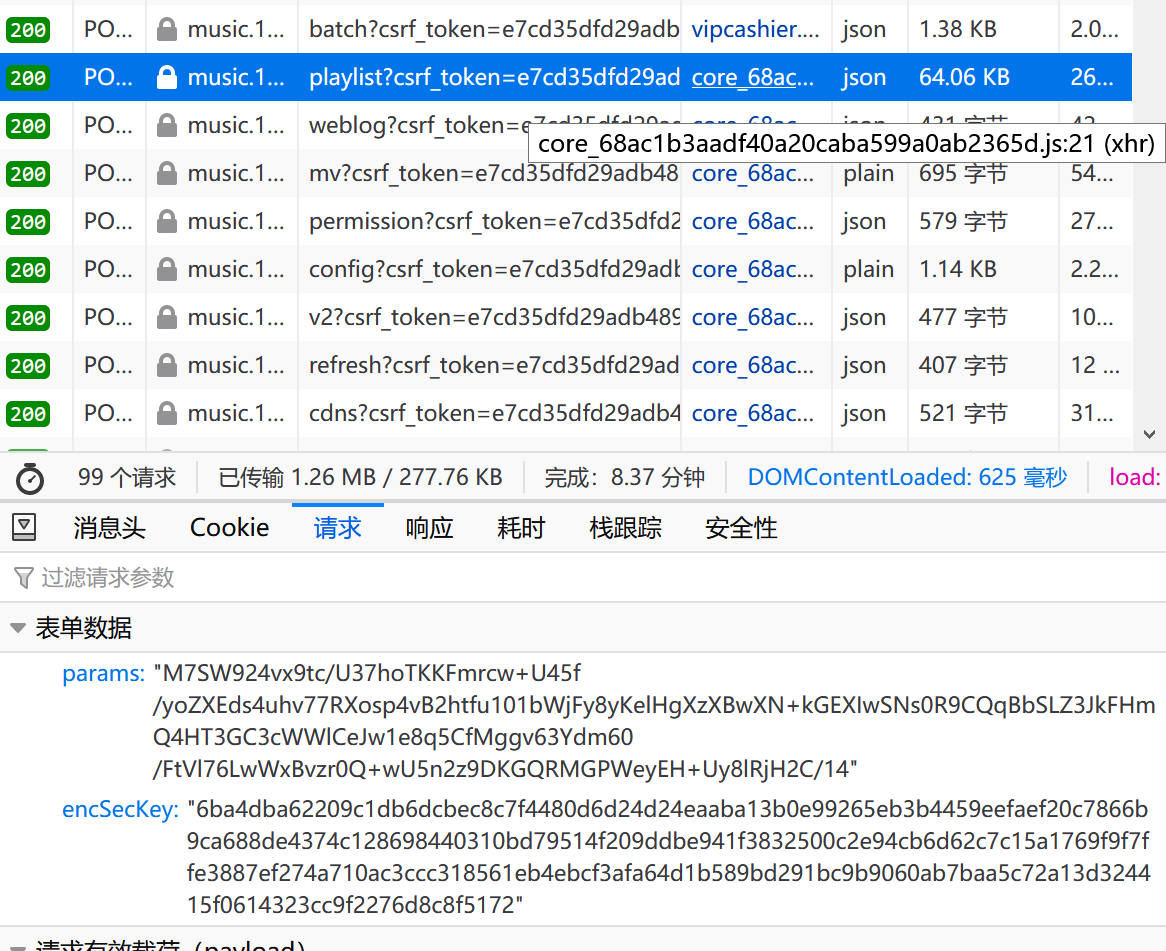Show the 响应 tab
This screenshot has height=951, width=1166.
pyautogui.click(x=429, y=528)
